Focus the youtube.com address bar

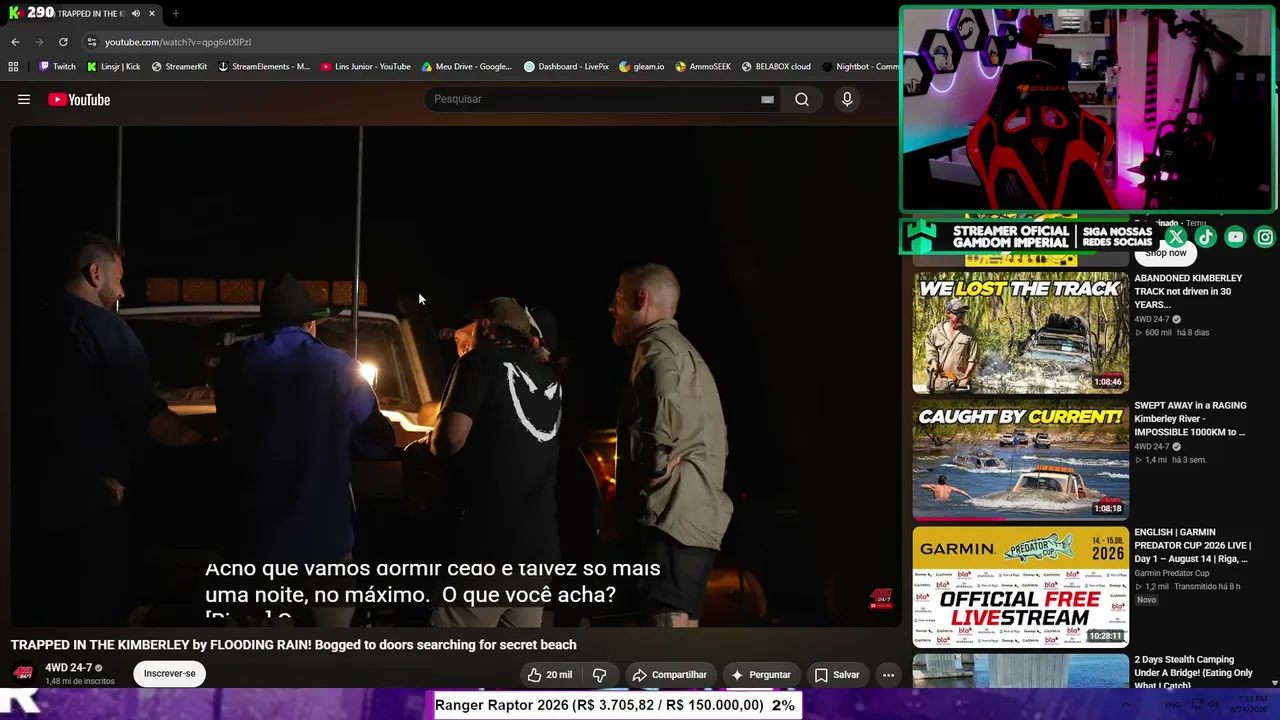pyautogui.click(x=490, y=42)
